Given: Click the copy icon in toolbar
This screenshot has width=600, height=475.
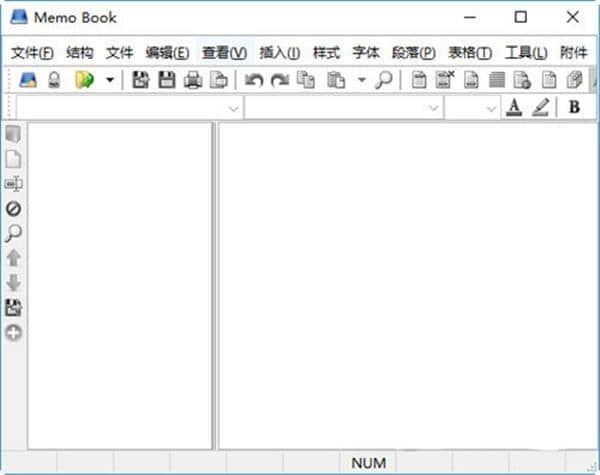Looking at the screenshot, I should pyautogui.click(x=306, y=80).
